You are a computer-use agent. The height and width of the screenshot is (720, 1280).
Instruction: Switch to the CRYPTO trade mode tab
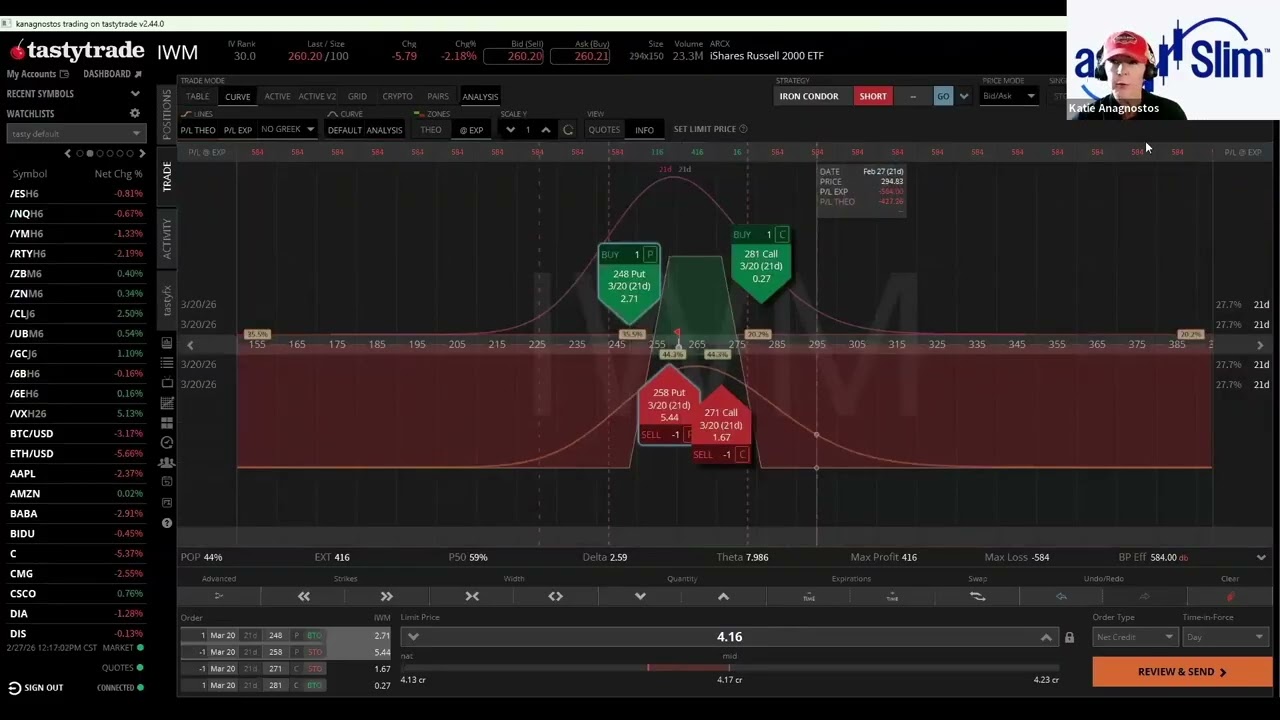397,96
